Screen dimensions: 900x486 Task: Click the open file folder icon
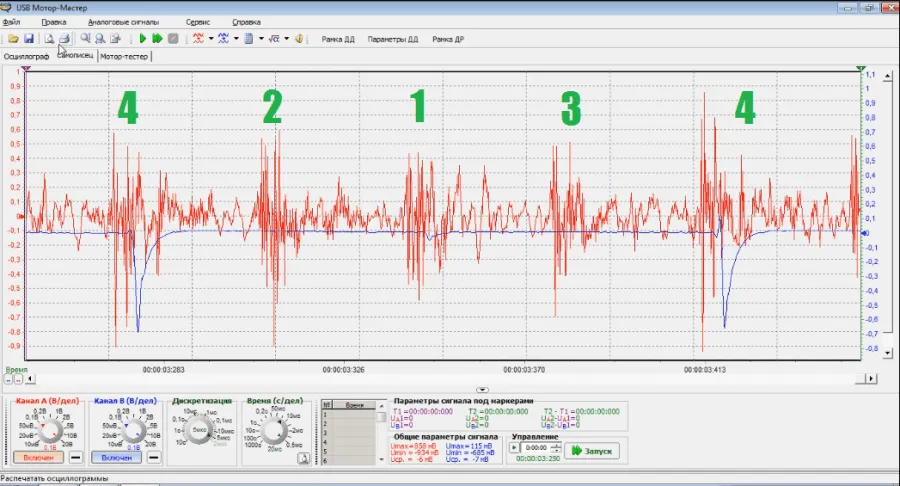point(13,38)
